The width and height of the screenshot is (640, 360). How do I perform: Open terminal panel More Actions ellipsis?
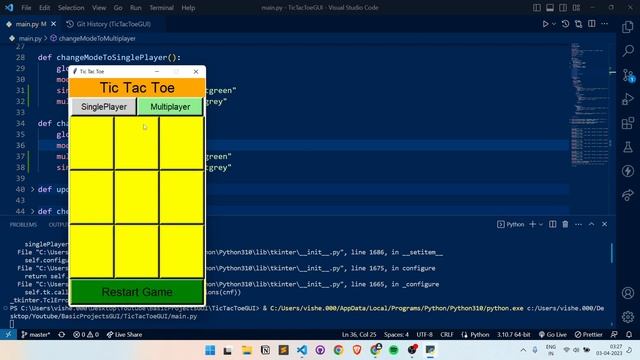[578, 224]
